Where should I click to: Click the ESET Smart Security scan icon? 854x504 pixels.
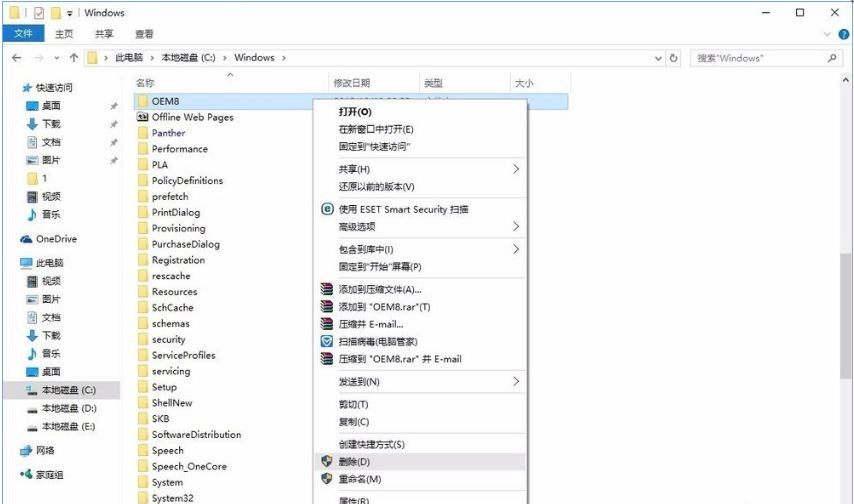[x=326, y=209]
